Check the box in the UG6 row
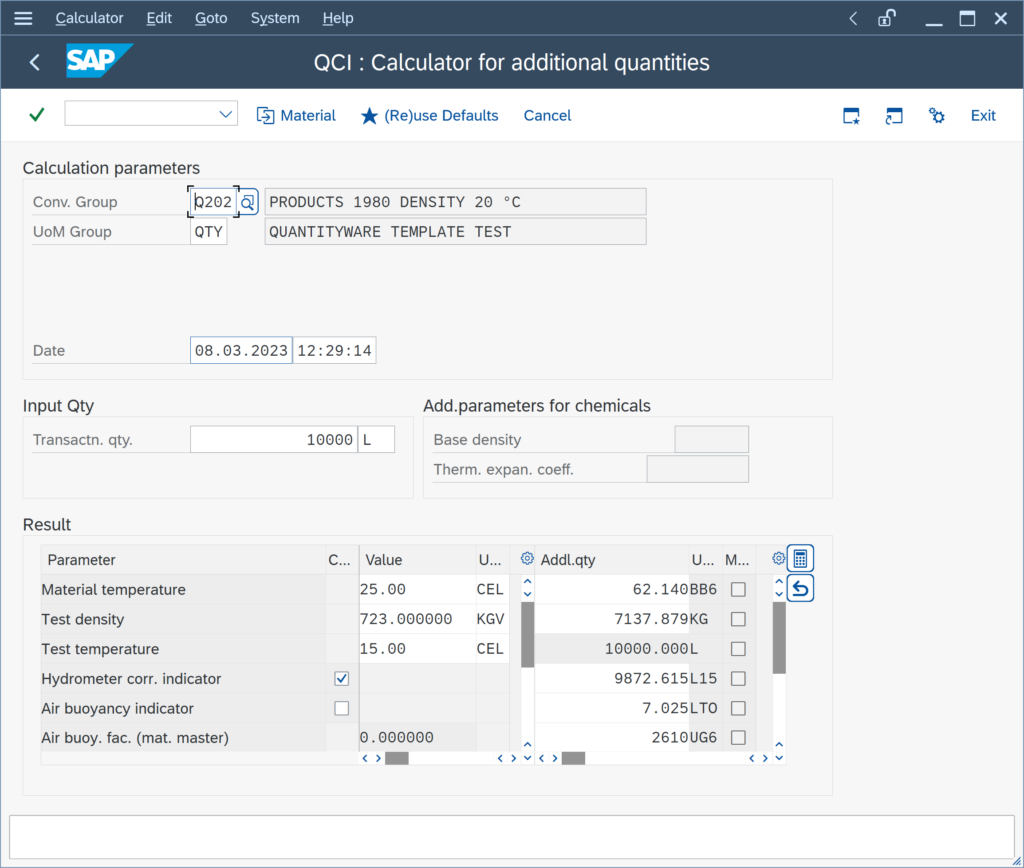The width and height of the screenshot is (1024, 868). click(738, 737)
